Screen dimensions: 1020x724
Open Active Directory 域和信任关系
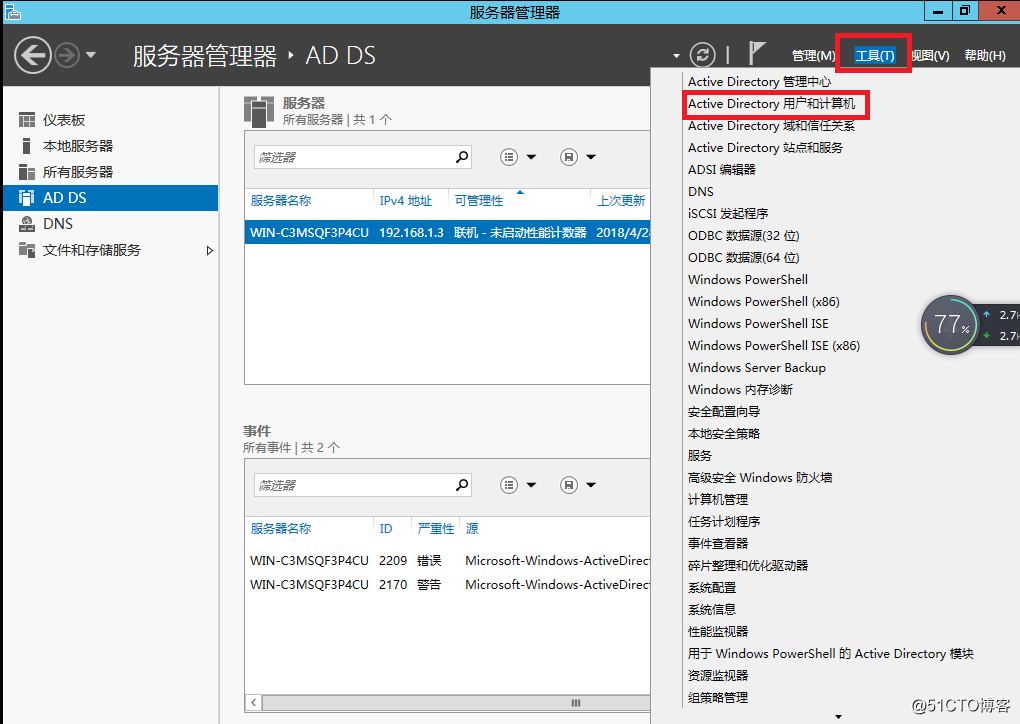click(772, 126)
